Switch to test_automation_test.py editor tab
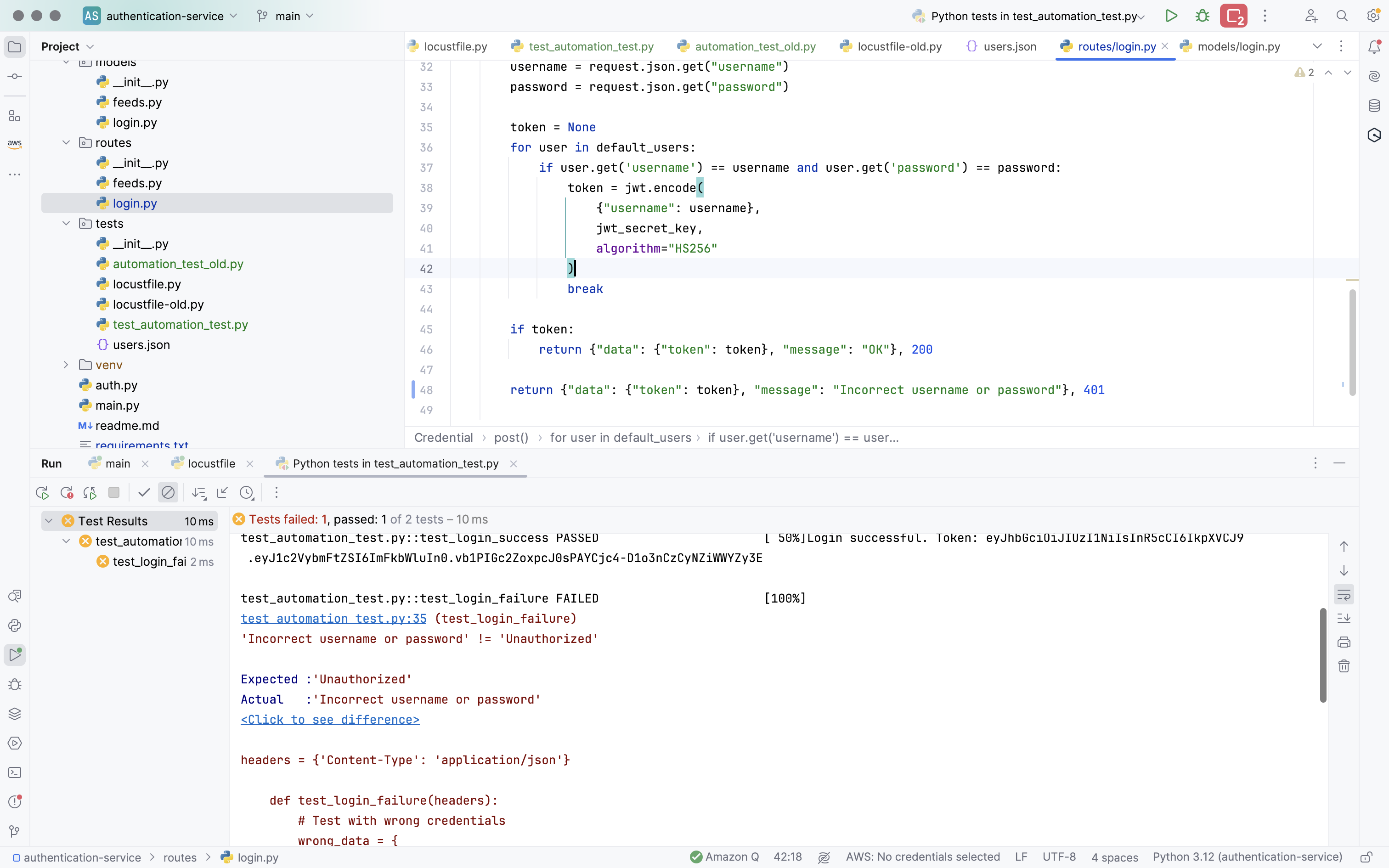This screenshot has height=868, width=1389. click(582, 46)
